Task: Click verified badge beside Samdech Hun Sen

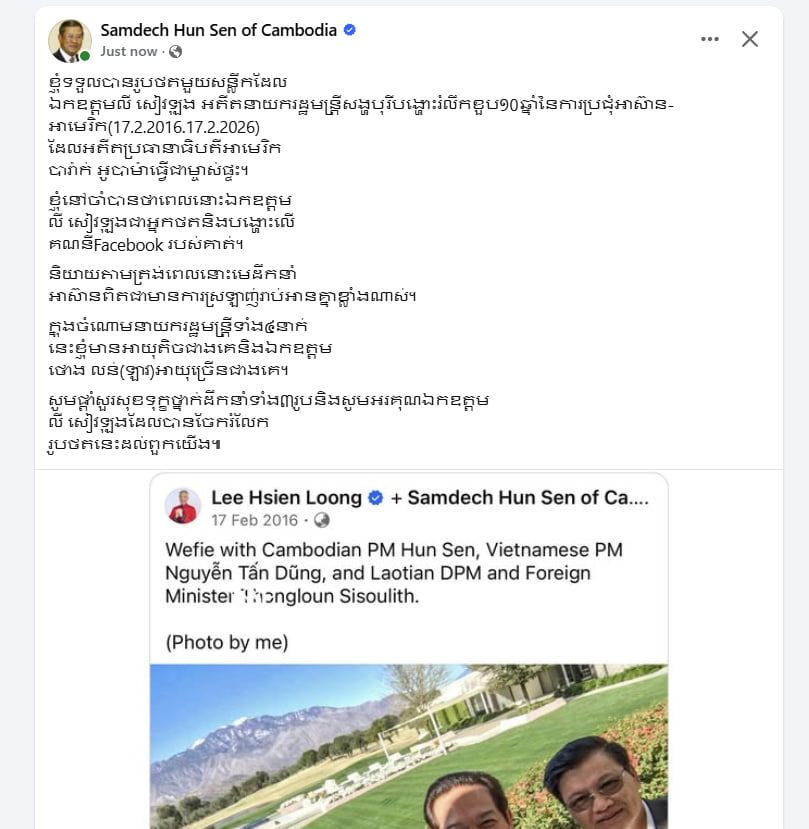Action: [x=350, y=30]
